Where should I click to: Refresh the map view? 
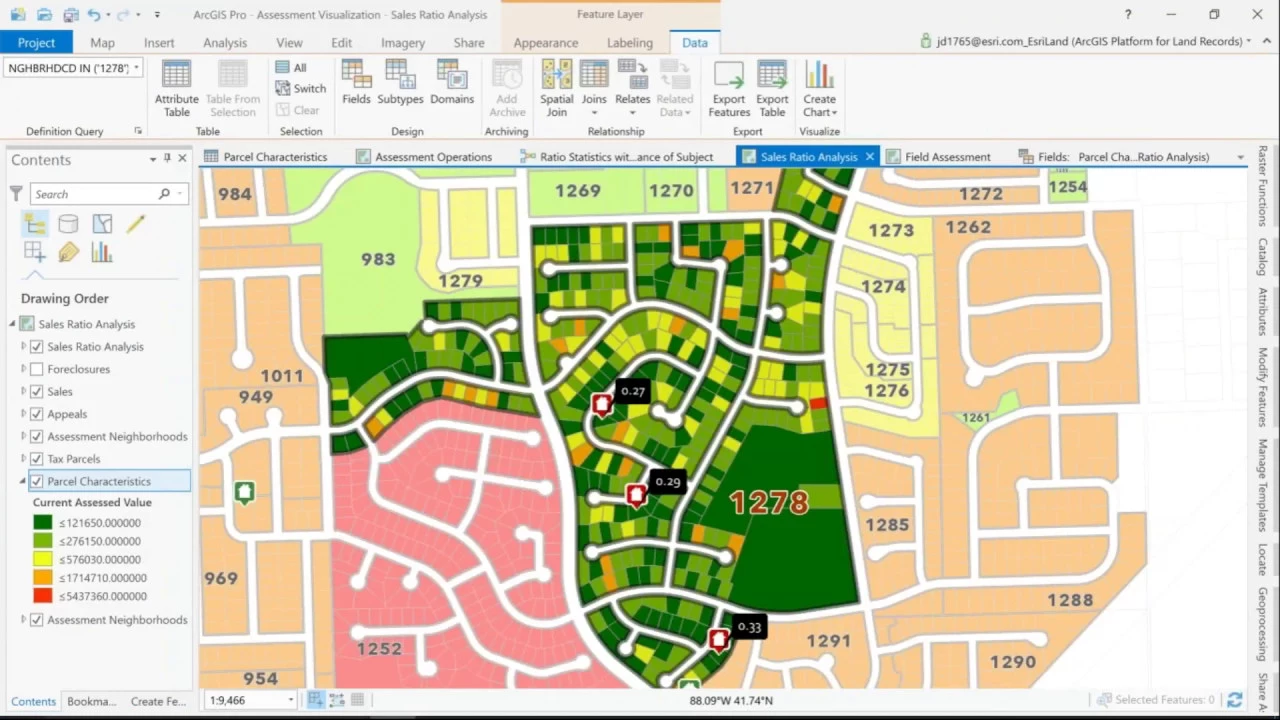(1235, 700)
